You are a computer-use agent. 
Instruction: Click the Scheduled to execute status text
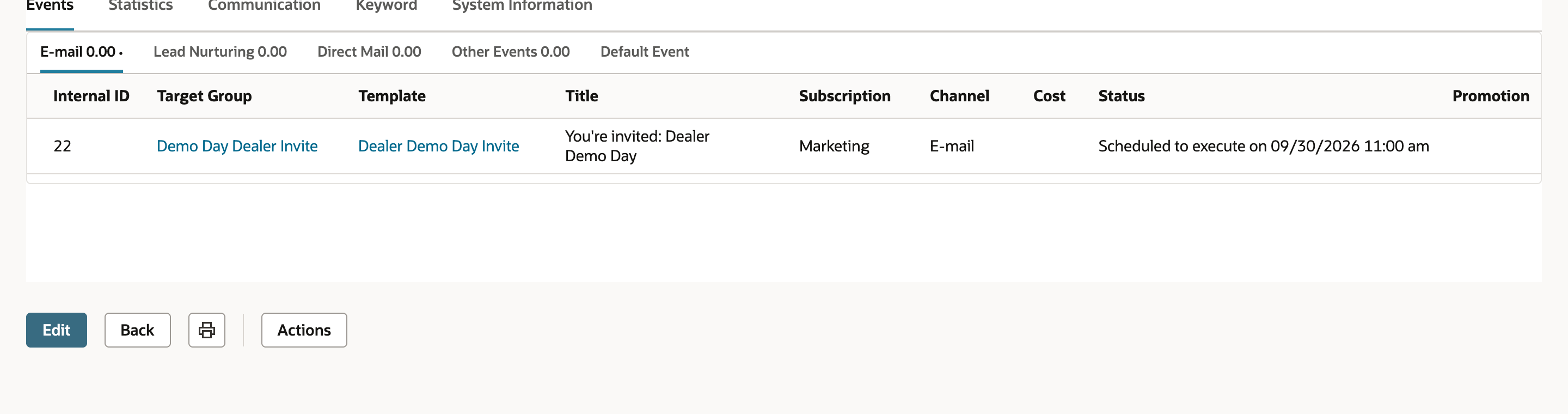(x=1263, y=146)
